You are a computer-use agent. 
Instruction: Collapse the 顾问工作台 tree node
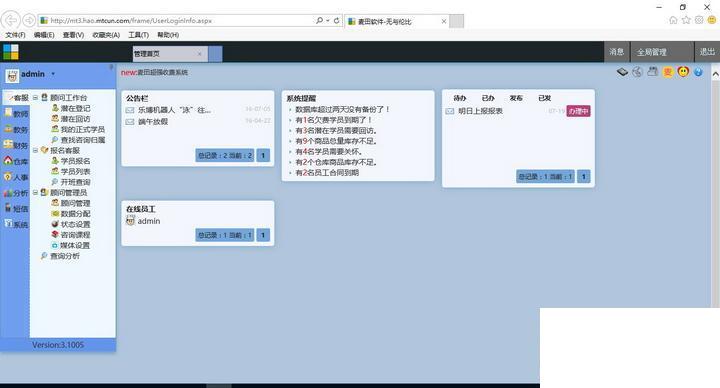(x=35, y=98)
